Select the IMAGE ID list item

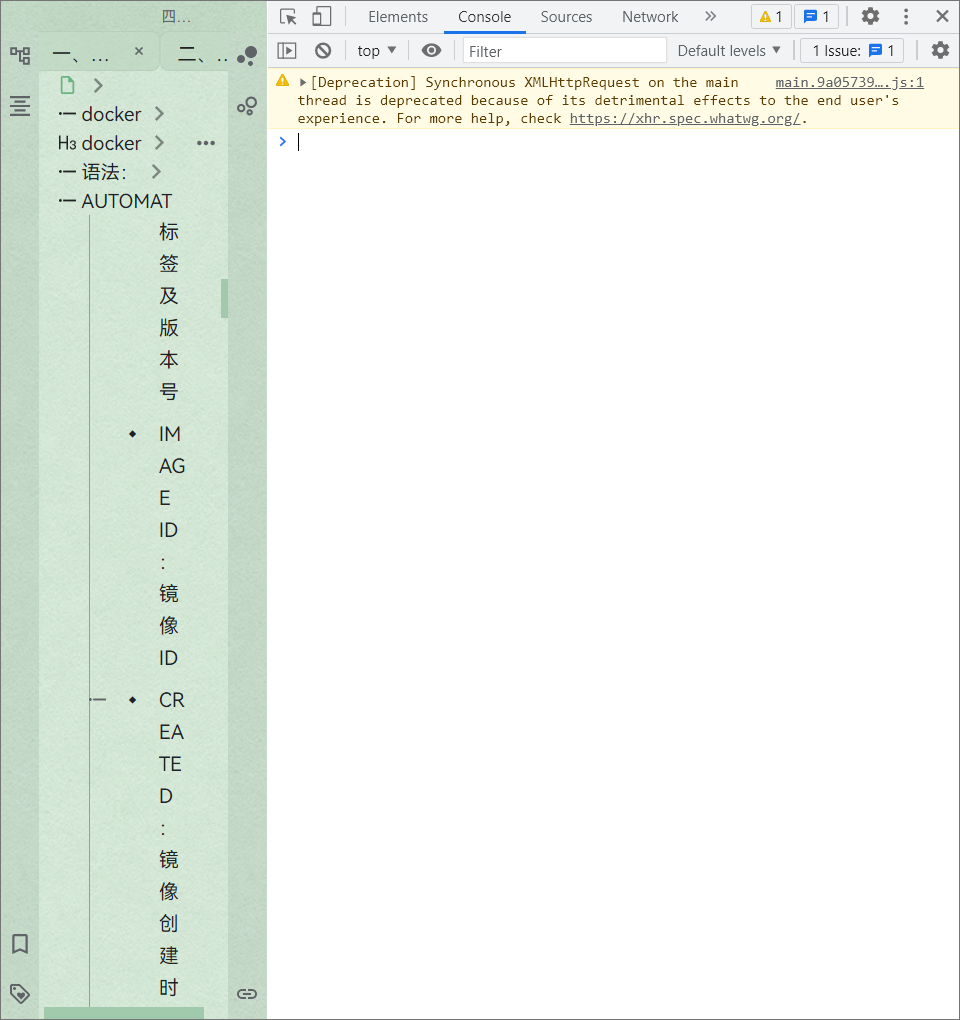171,546
